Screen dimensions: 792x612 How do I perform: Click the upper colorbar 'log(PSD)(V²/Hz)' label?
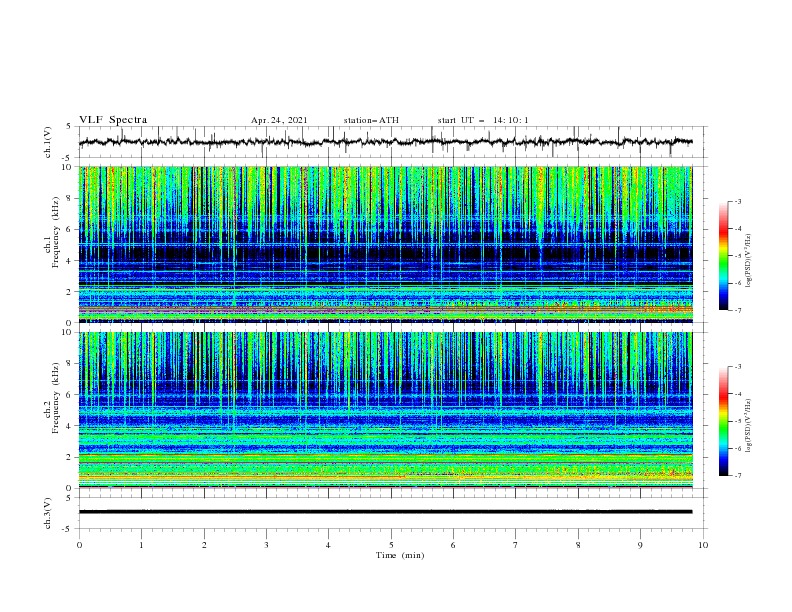748,261
